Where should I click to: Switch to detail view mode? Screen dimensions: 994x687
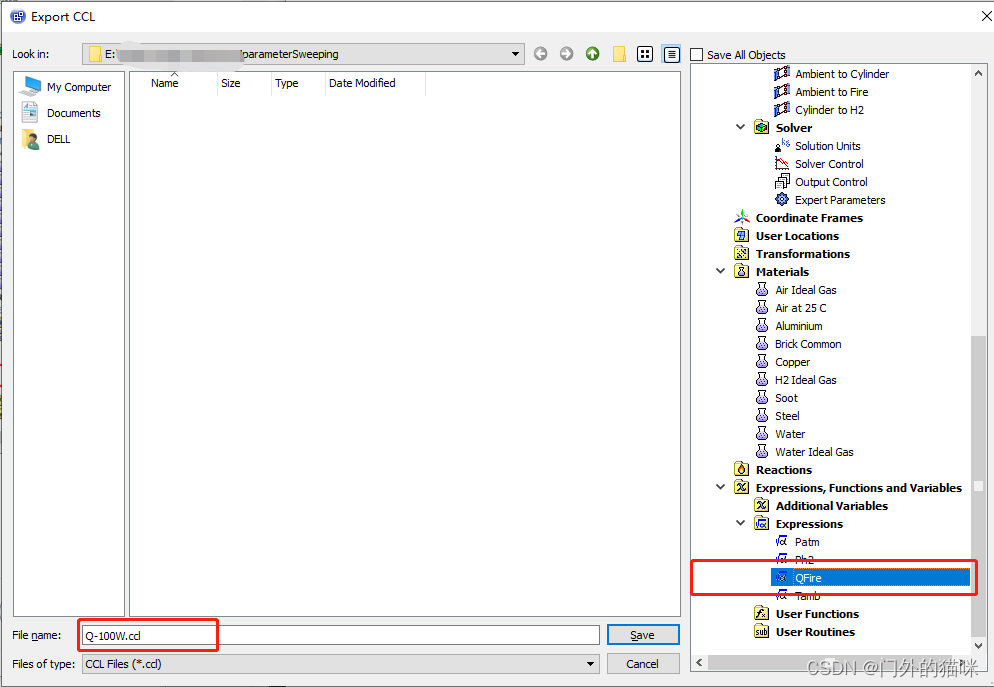click(x=671, y=54)
